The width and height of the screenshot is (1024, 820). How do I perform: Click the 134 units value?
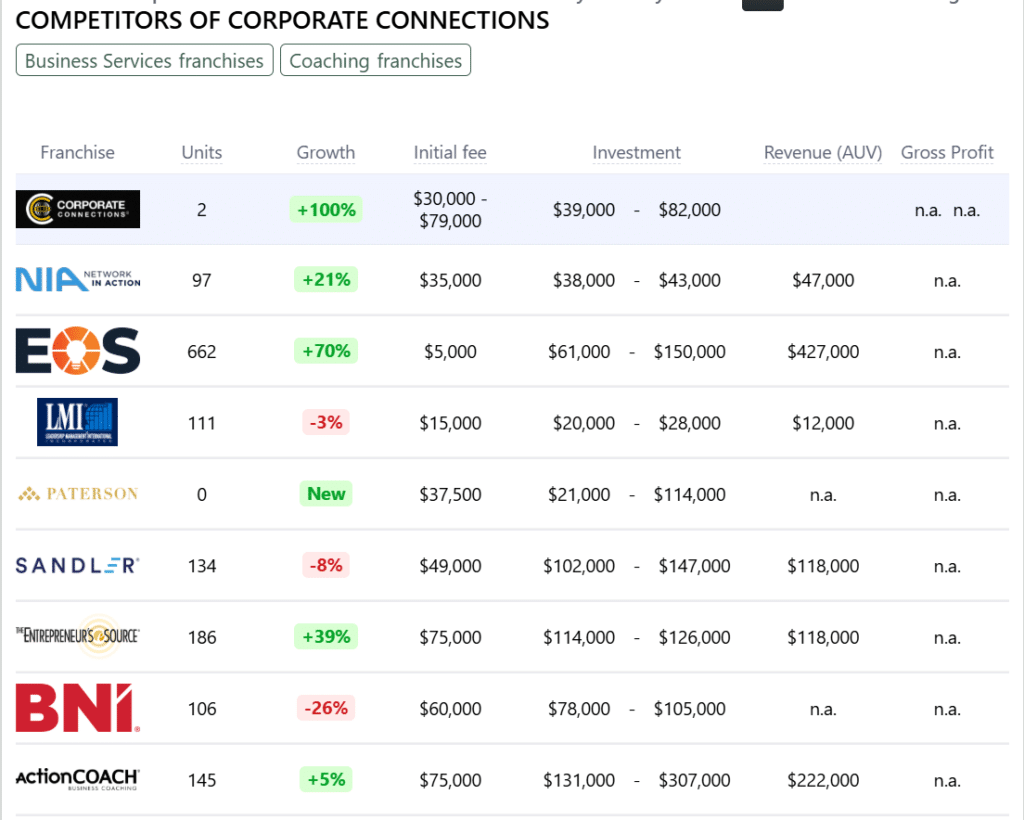(x=202, y=566)
